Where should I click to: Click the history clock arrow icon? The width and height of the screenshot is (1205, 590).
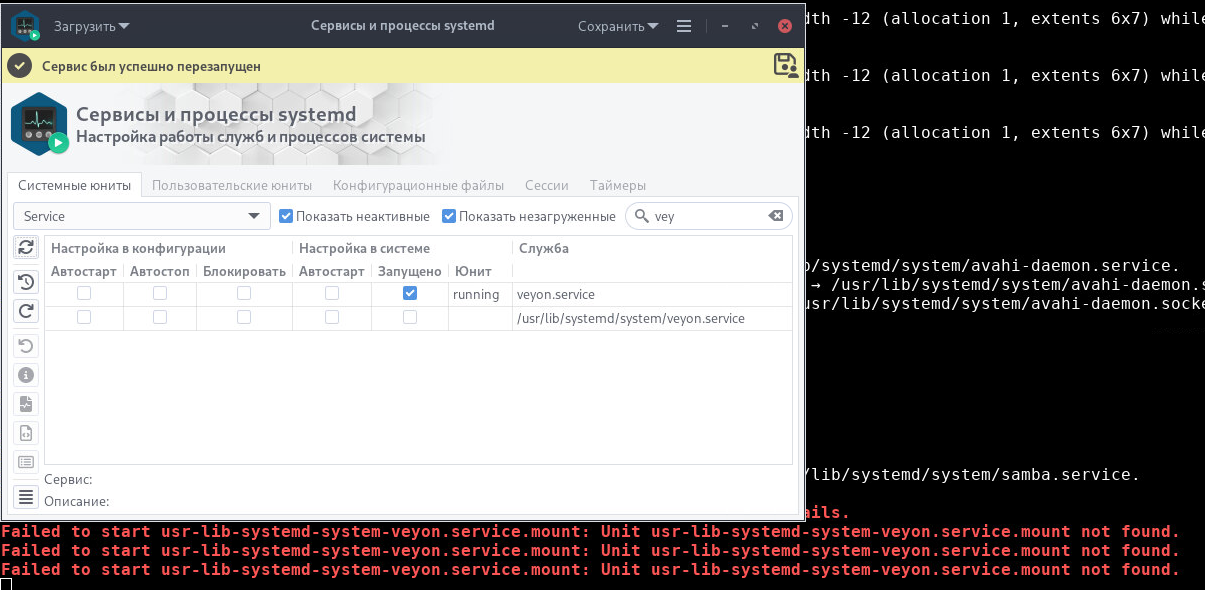tap(26, 282)
